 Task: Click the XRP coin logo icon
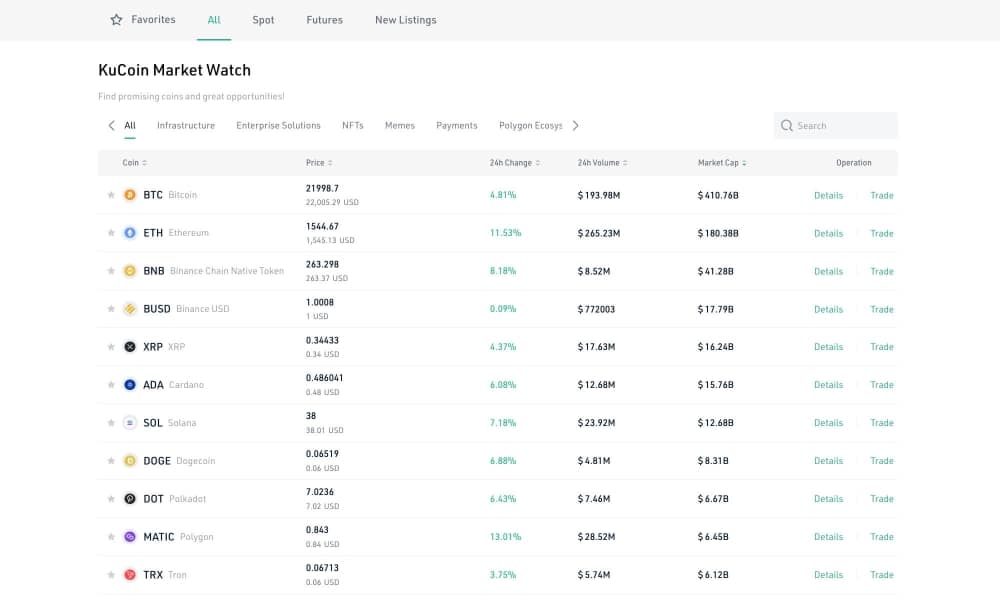129,346
